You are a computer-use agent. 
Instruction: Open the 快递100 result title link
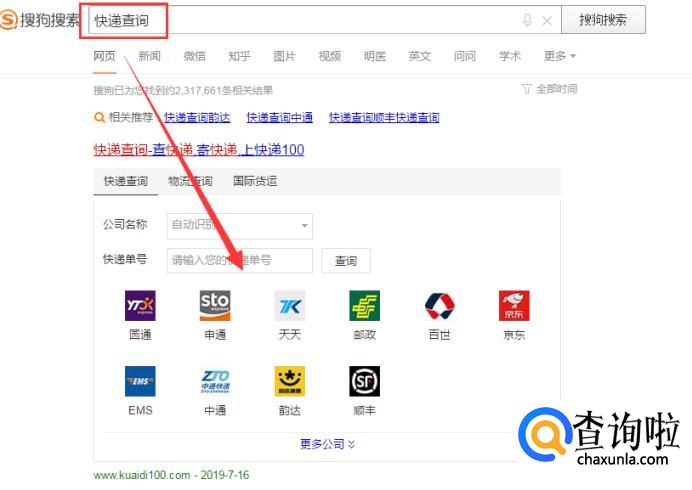point(199,150)
